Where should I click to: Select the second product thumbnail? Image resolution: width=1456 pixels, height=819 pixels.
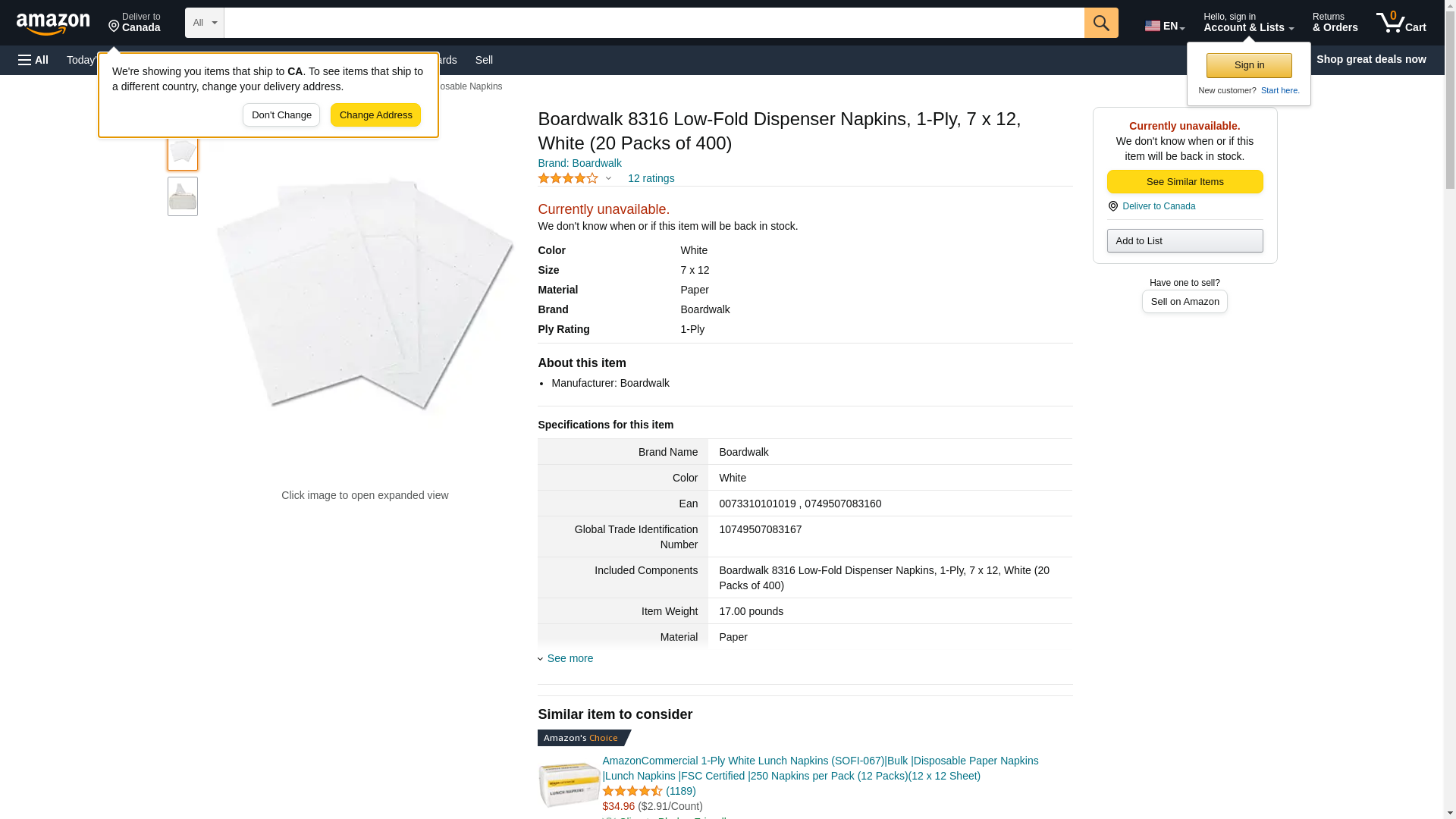183,197
